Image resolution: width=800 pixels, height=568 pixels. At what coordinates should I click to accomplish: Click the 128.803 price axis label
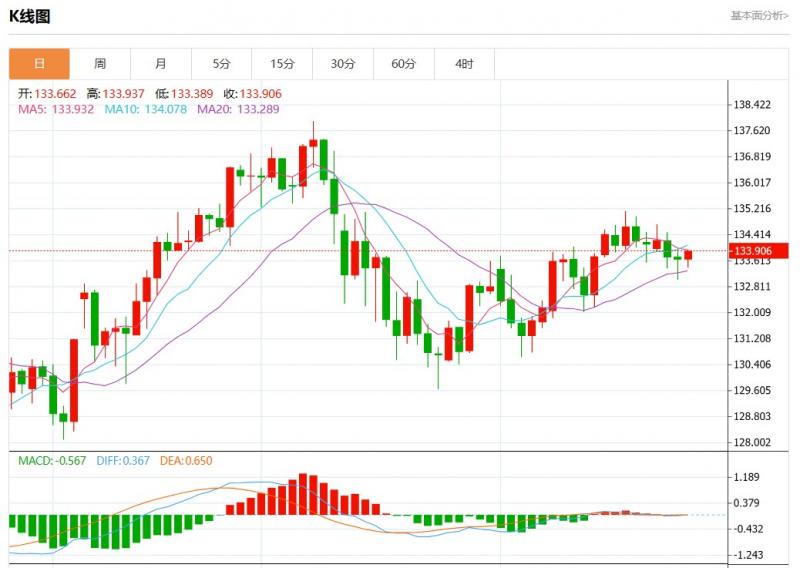tap(752, 416)
